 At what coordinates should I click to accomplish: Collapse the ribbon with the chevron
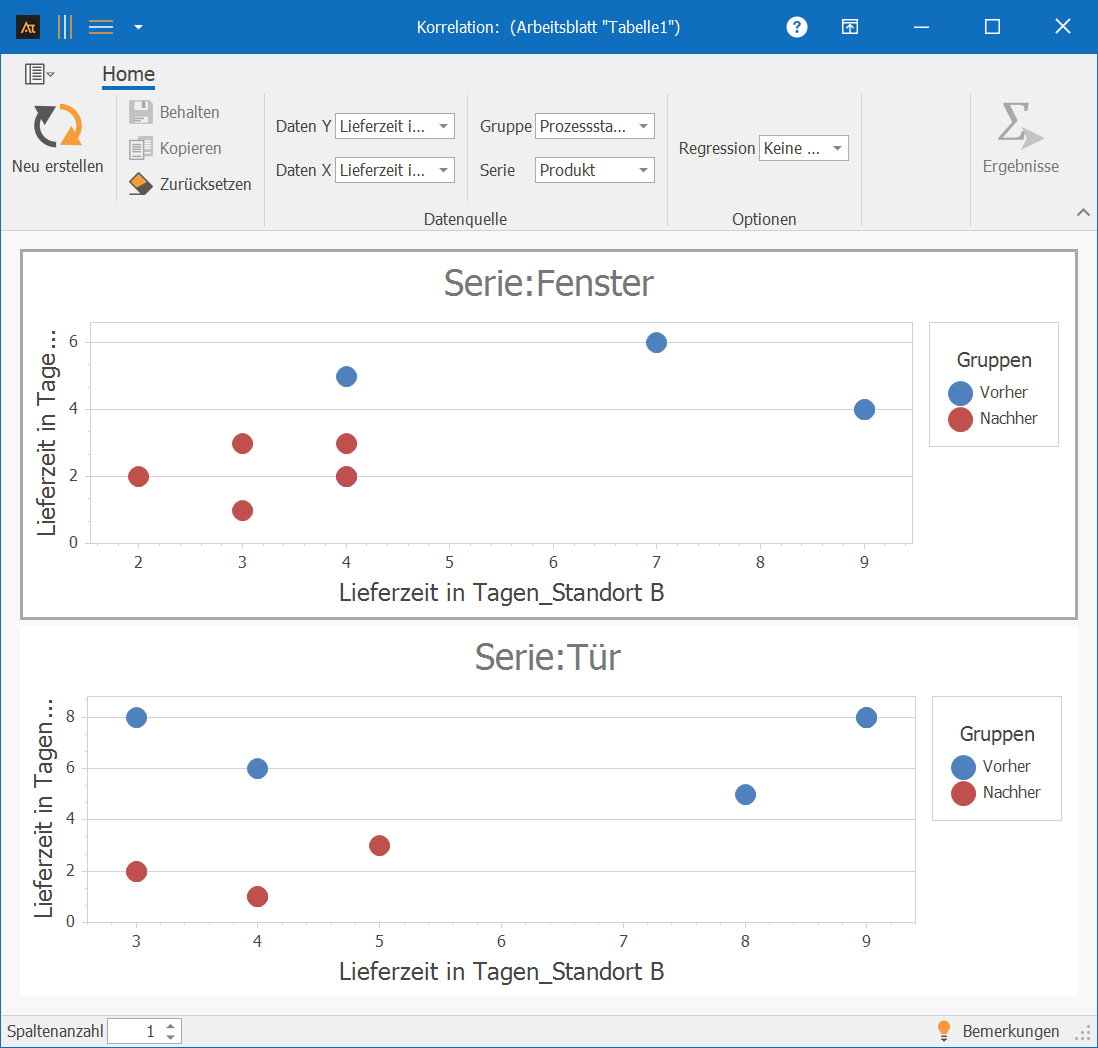coord(1082,212)
